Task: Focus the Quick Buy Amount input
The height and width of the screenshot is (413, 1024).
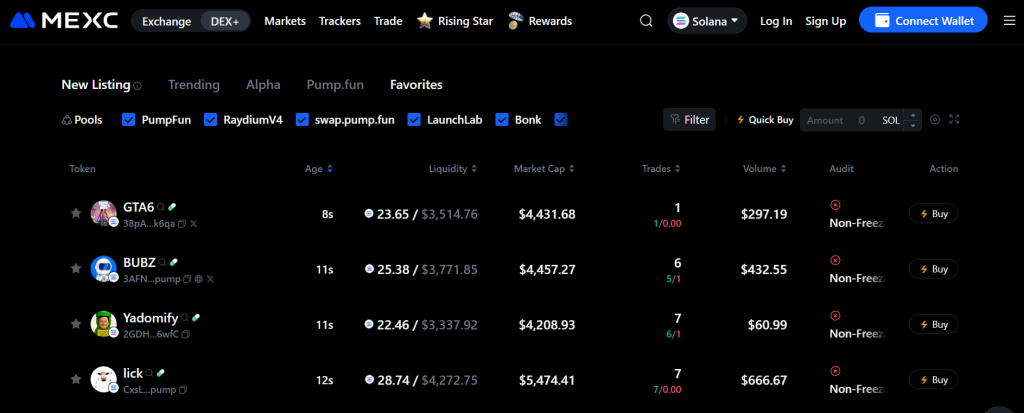Action: coord(853,120)
